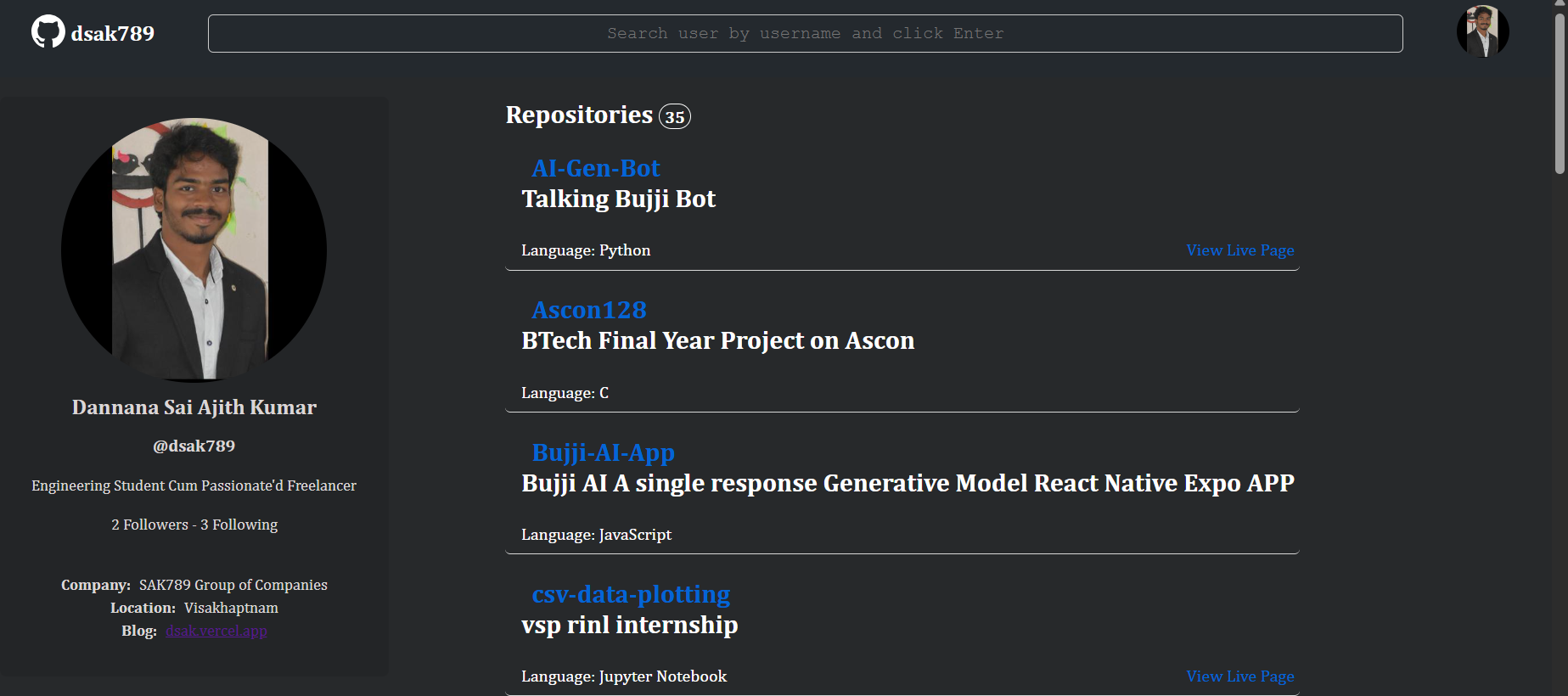Viewport: 1568px width, 696px height.
Task: Click the small avatar in top-right corner
Action: (x=1482, y=32)
